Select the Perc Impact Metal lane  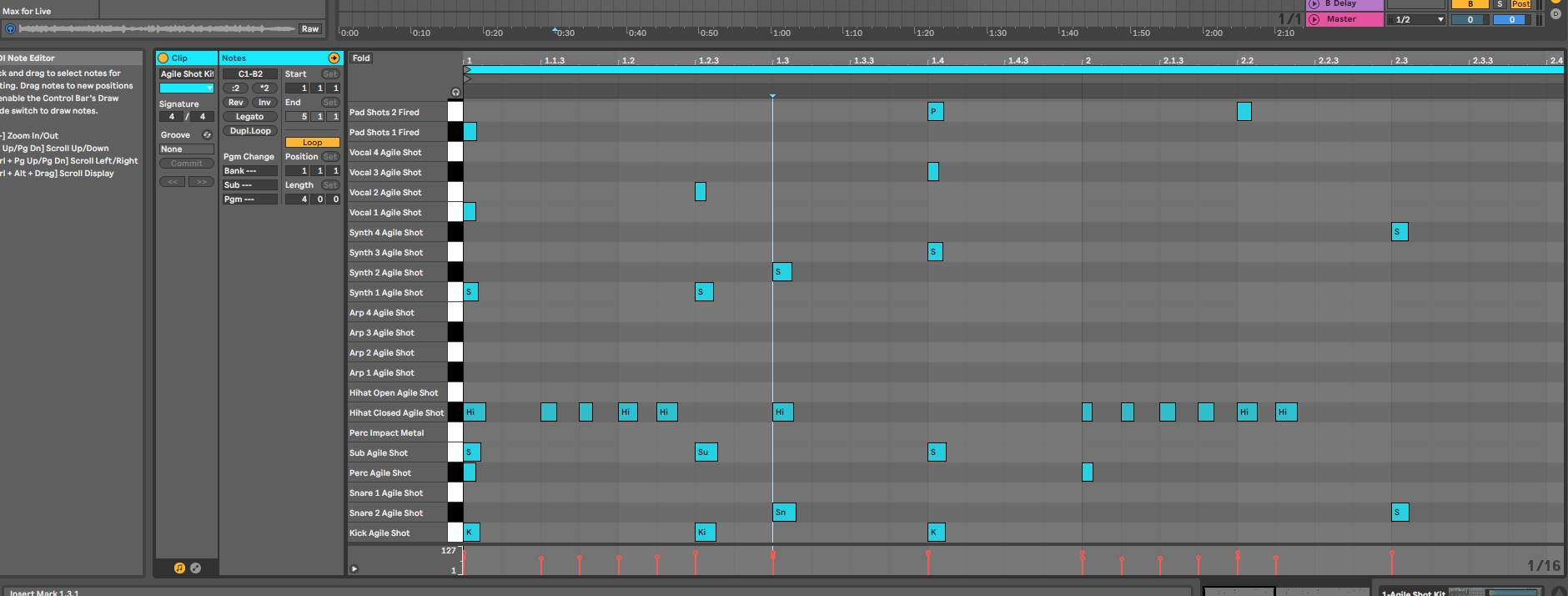pyautogui.click(x=397, y=433)
